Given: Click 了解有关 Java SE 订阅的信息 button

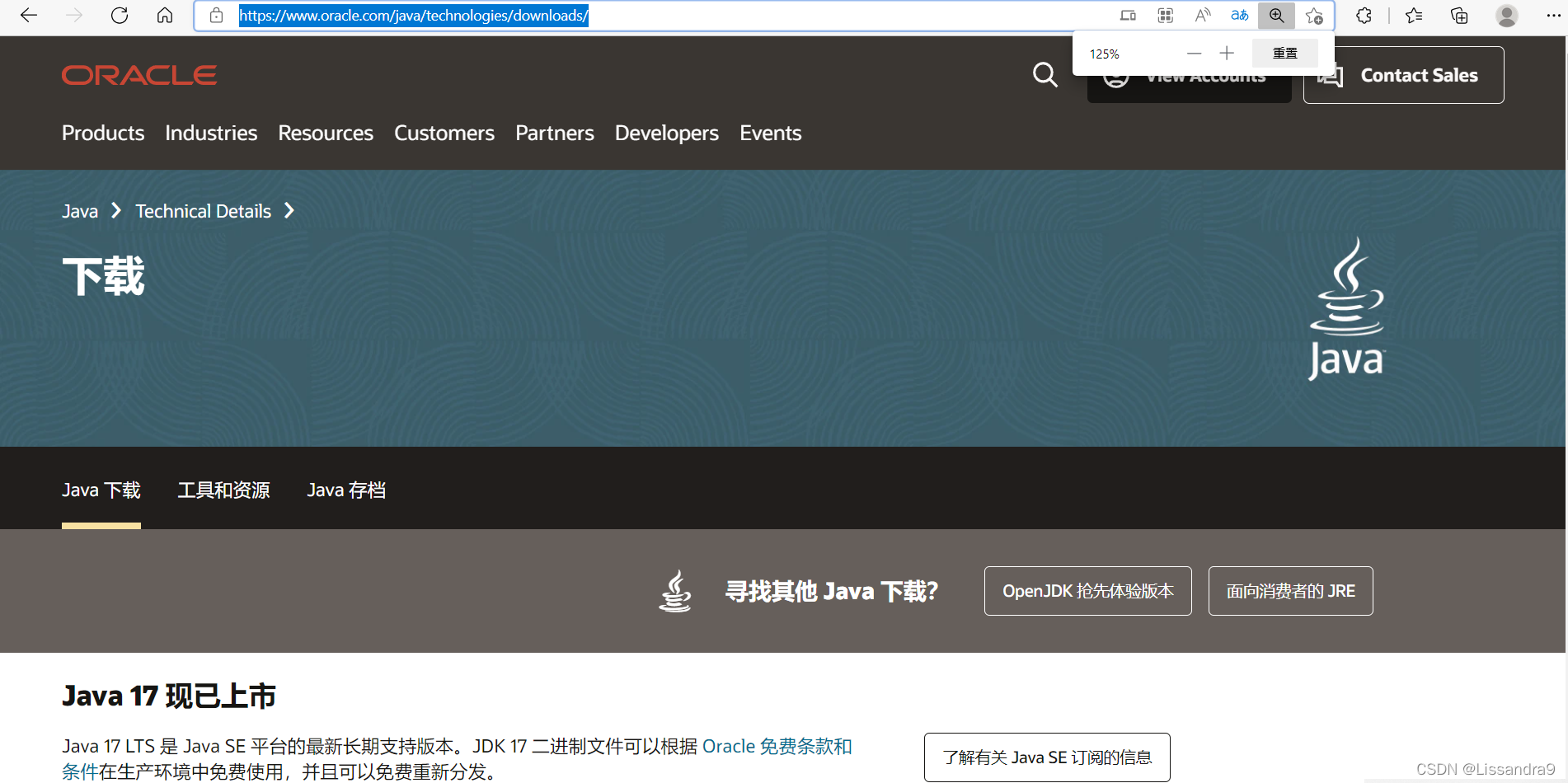Looking at the screenshot, I should tap(1047, 757).
